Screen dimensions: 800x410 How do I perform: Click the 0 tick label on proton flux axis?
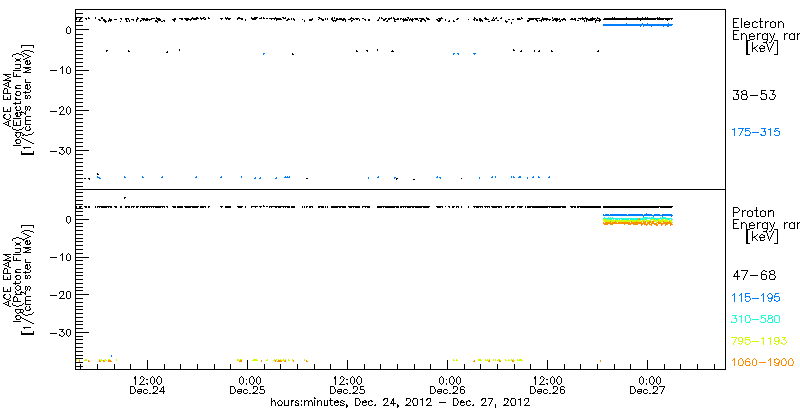[x=67, y=220]
